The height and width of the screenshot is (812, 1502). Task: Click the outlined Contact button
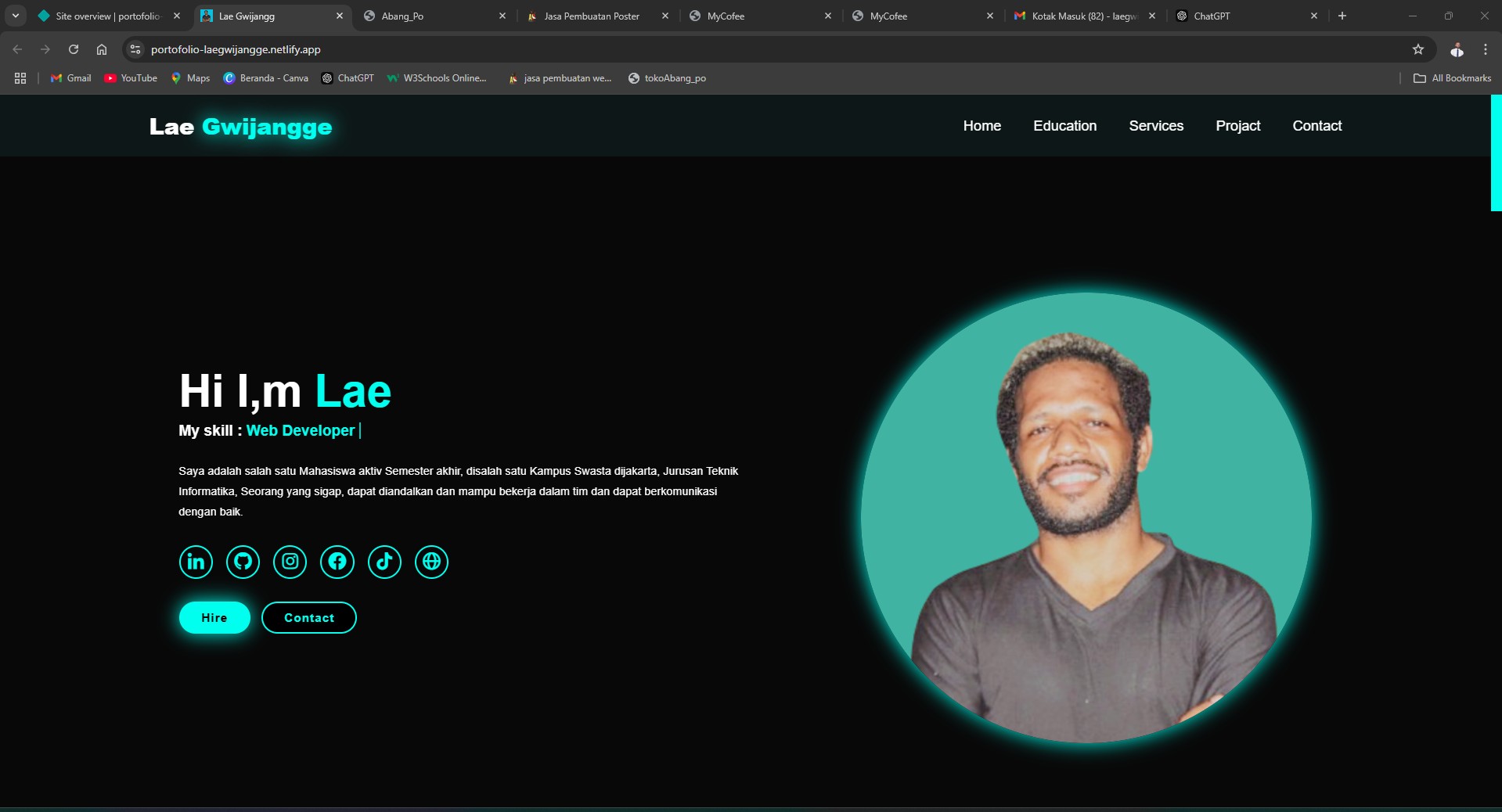click(x=308, y=618)
